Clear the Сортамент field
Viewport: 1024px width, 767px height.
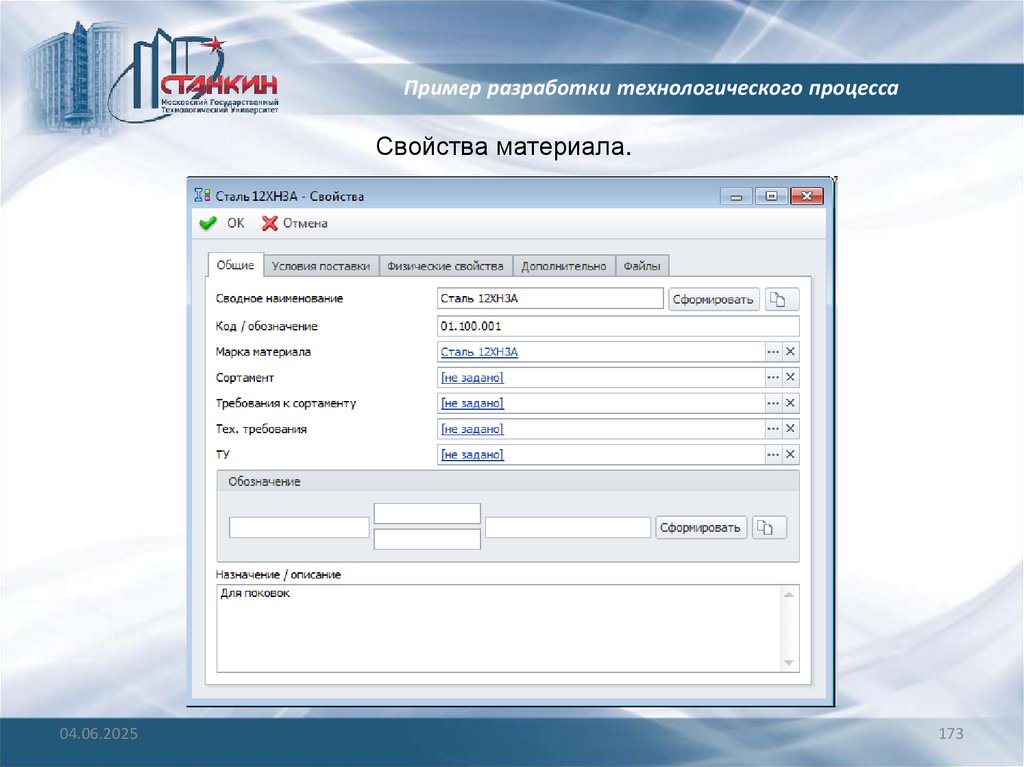(790, 377)
